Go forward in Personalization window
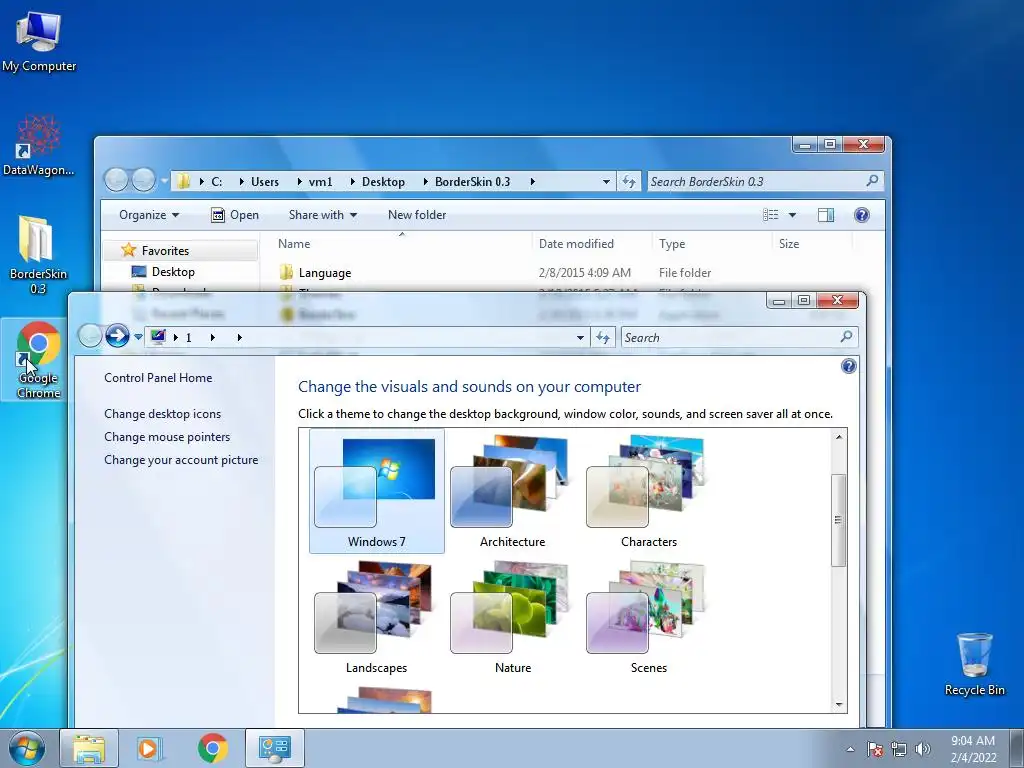The image size is (1024, 768). tap(118, 336)
